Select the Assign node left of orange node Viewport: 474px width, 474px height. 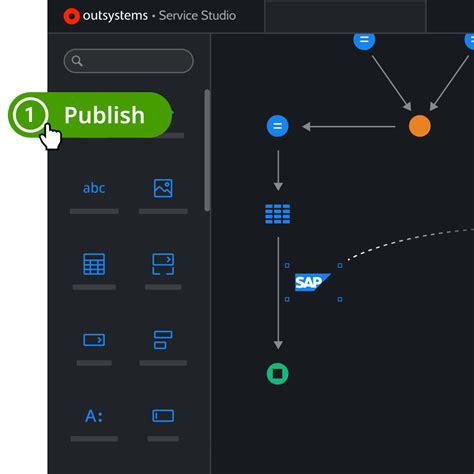277,126
